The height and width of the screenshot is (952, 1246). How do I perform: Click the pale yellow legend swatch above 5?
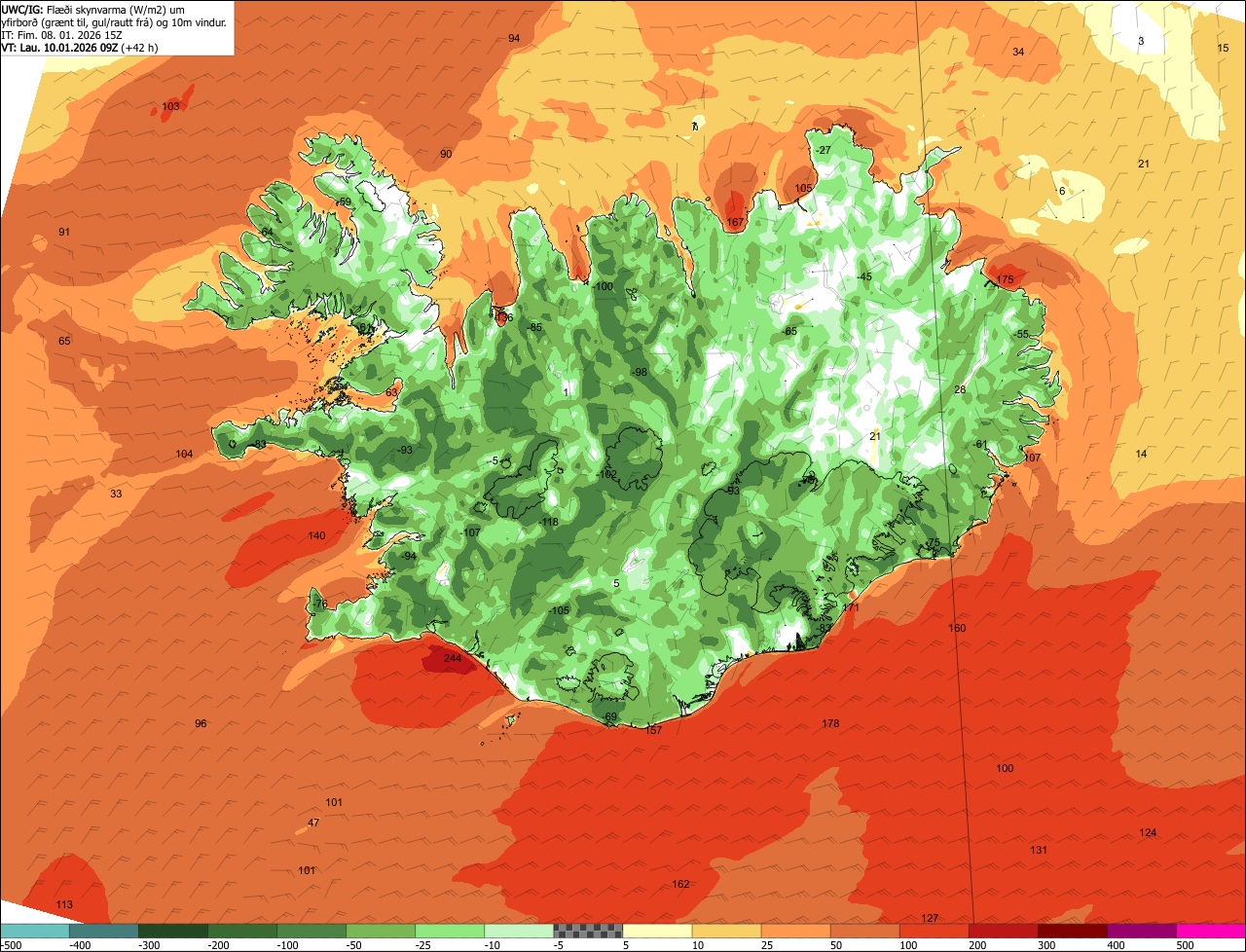tap(657, 931)
